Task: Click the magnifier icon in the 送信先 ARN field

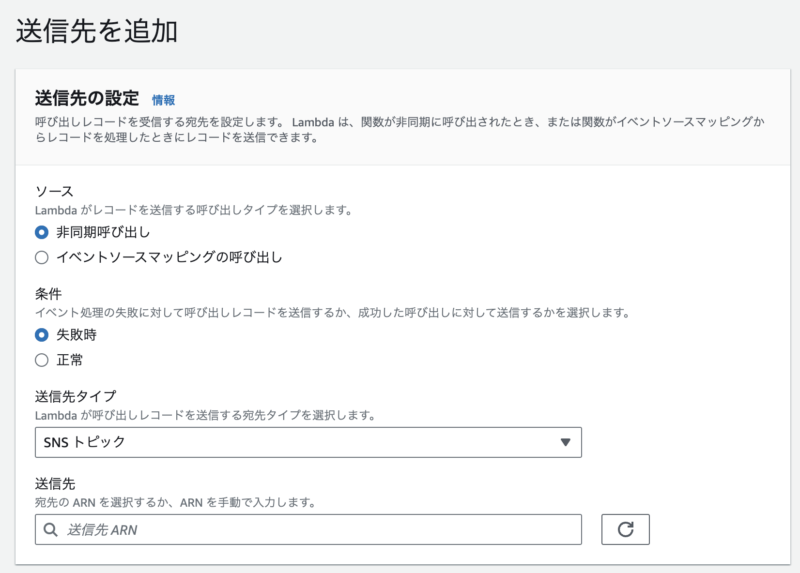Action: tap(50, 529)
